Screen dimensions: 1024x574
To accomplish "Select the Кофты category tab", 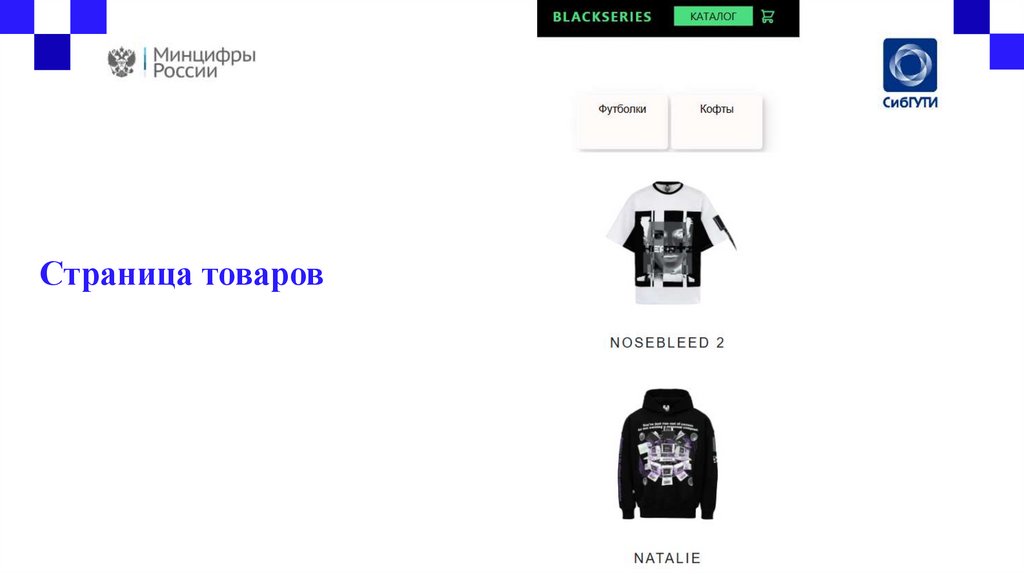I will pyautogui.click(x=716, y=121).
